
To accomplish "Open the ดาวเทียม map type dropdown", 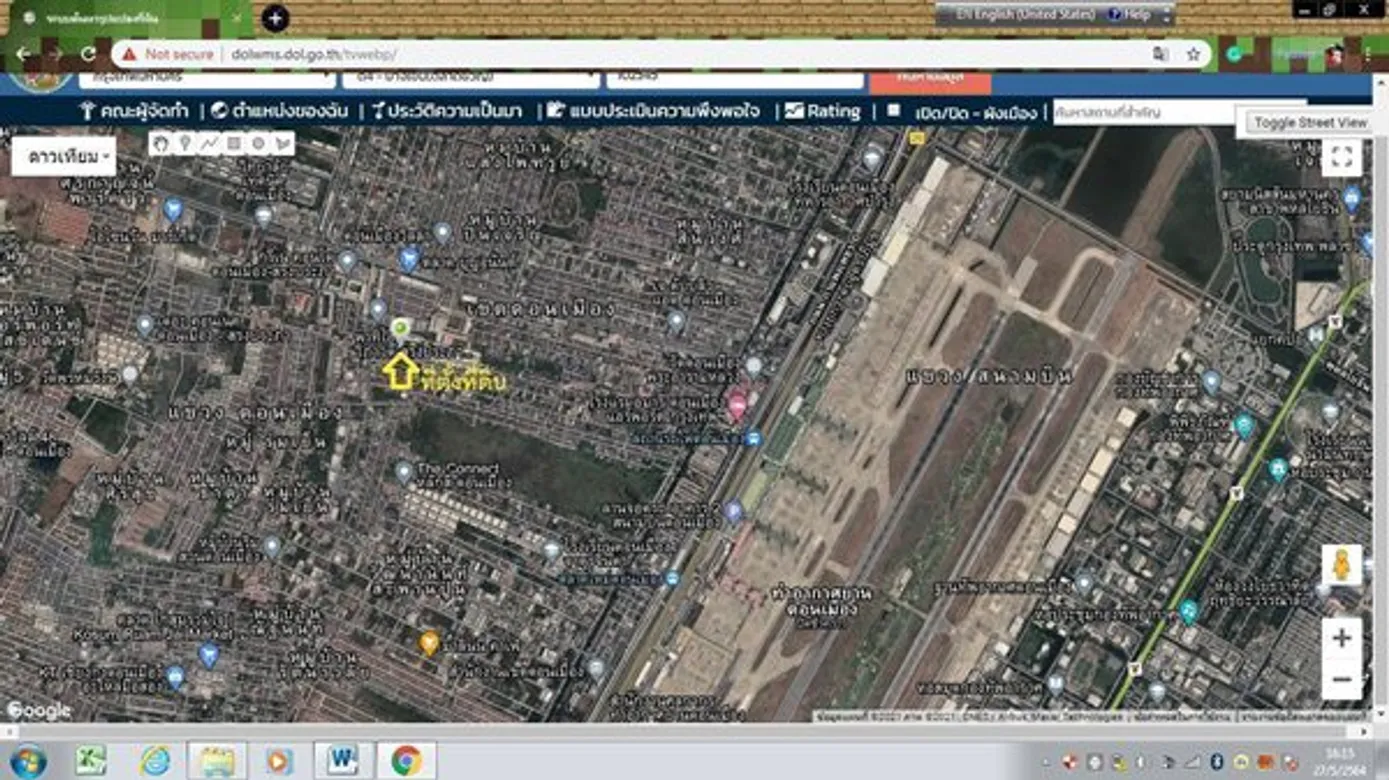I will (x=64, y=157).
